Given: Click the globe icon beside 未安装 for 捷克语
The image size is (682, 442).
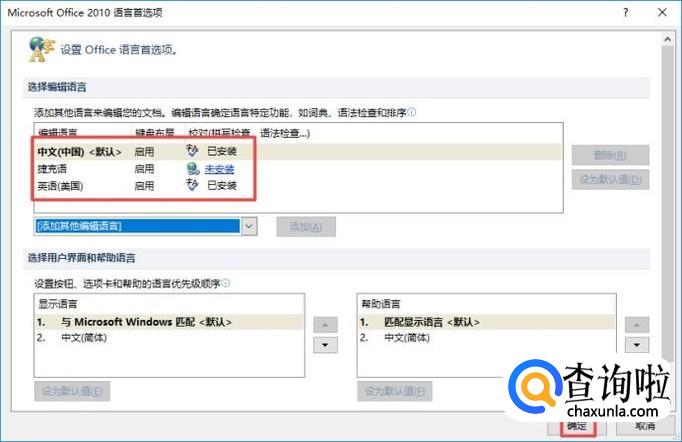Looking at the screenshot, I should coord(193,169).
